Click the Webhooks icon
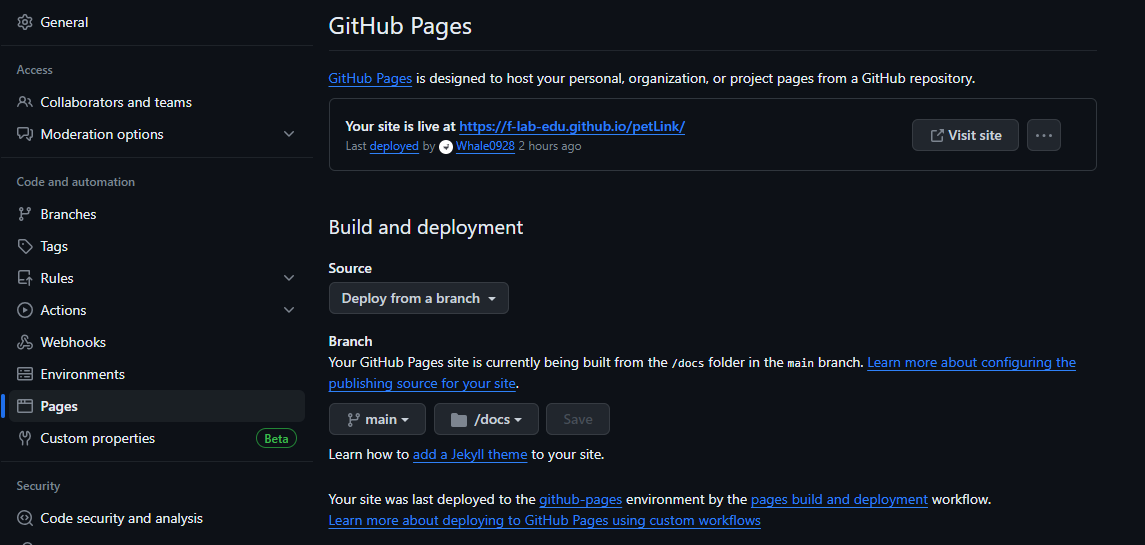Screen dimensions: 1145x545 coord(25,342)
